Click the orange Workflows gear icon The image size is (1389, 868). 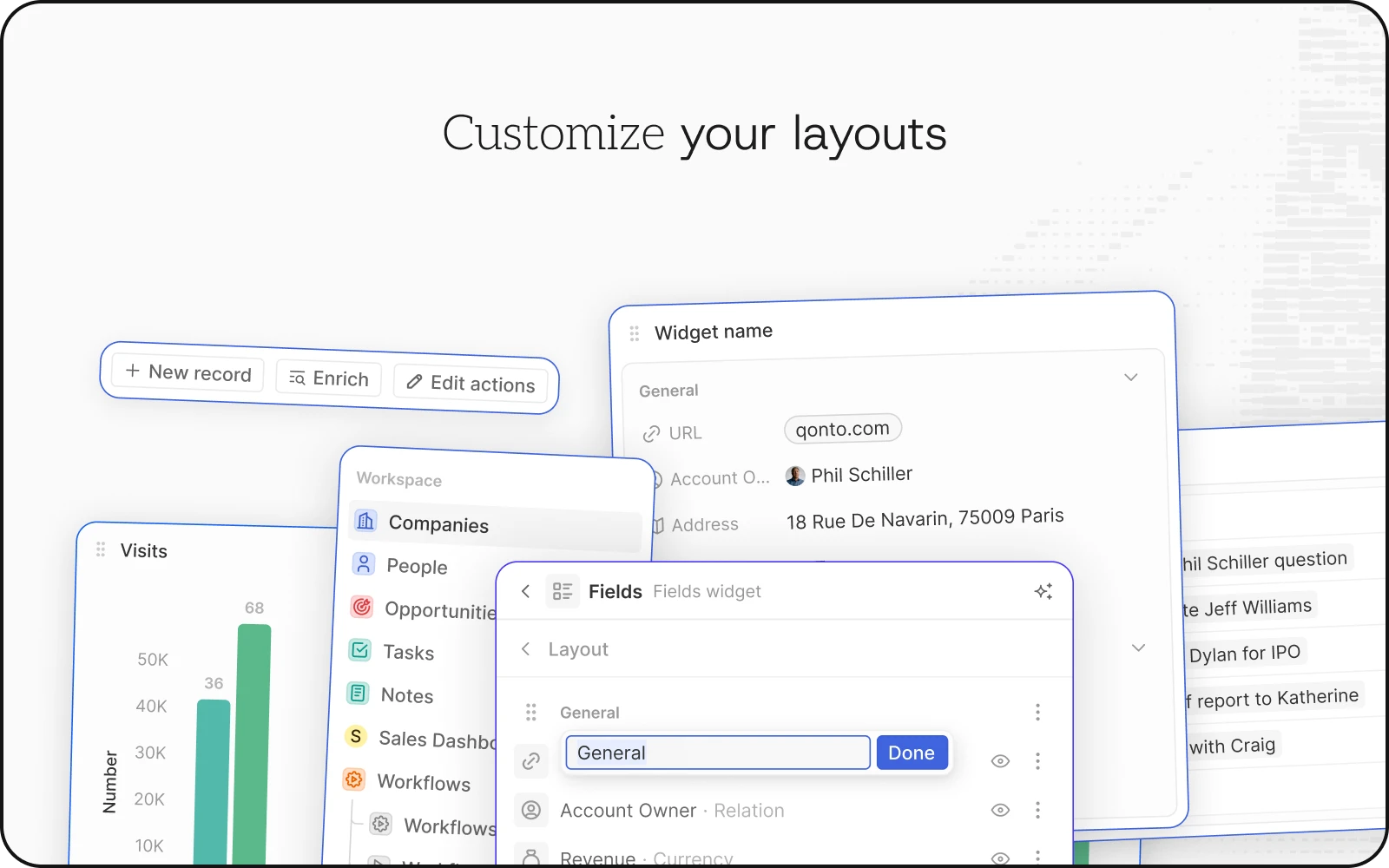[353, 779]
